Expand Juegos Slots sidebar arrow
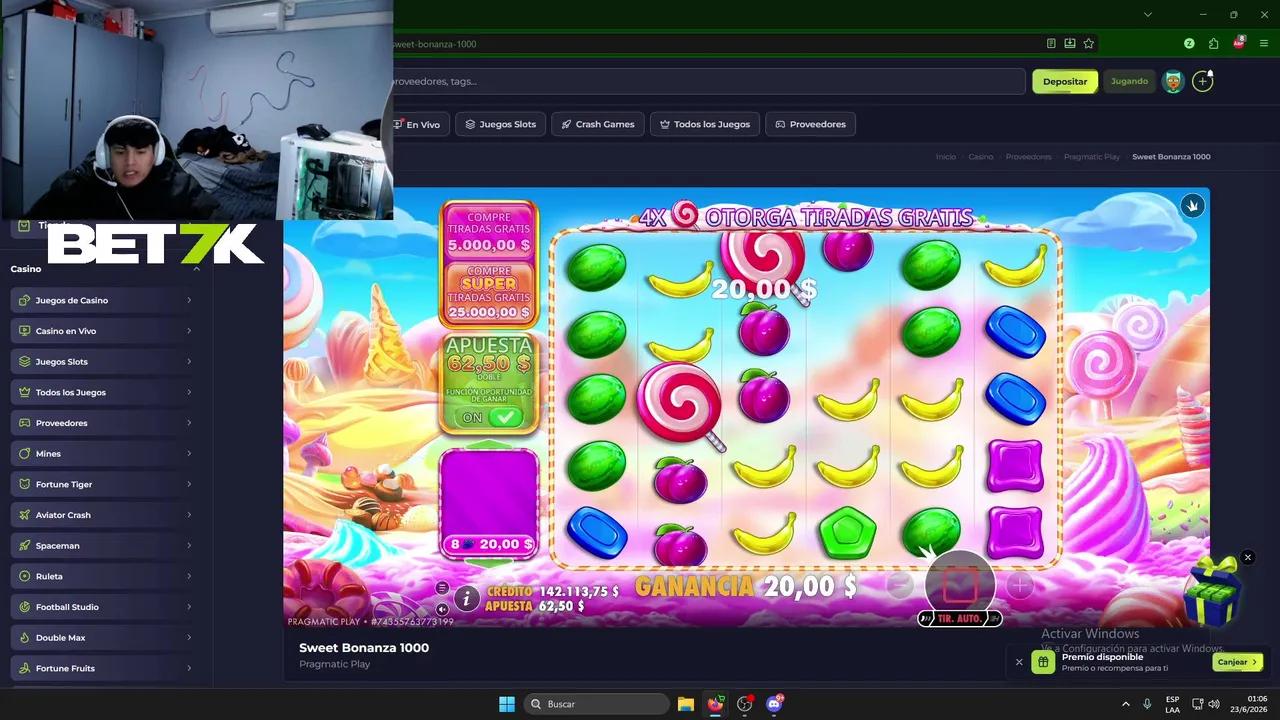The width and height of the screenshot is (1280, 720). click(x=189, y=362)
